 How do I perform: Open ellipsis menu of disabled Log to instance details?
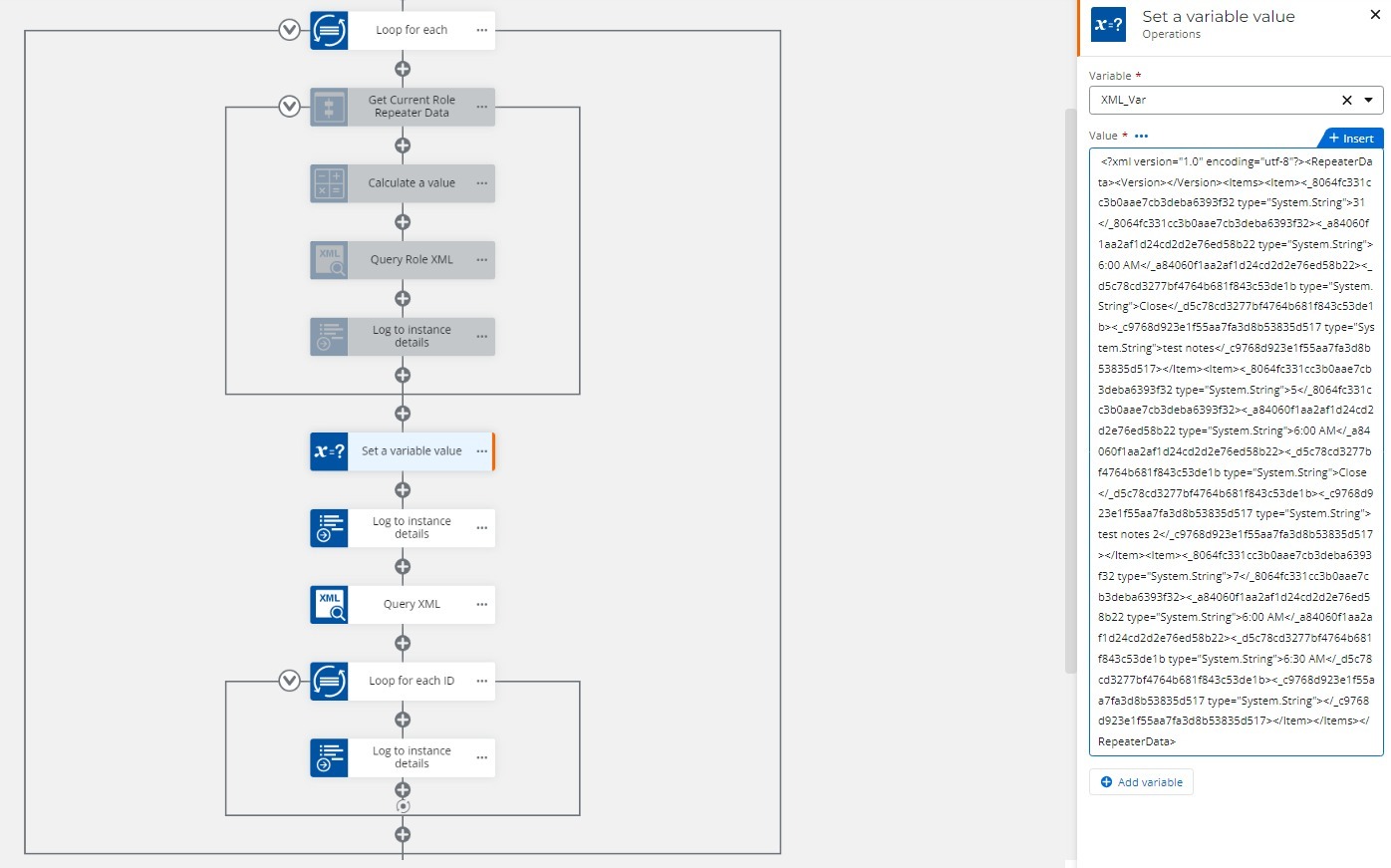pos(482,337)
